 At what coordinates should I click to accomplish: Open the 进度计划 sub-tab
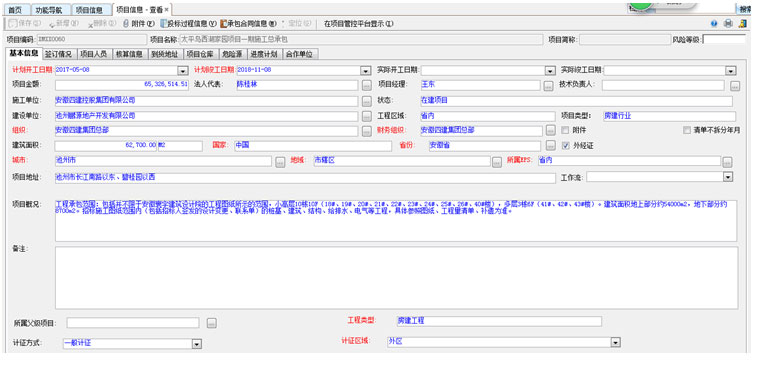(x=264, y=54)
